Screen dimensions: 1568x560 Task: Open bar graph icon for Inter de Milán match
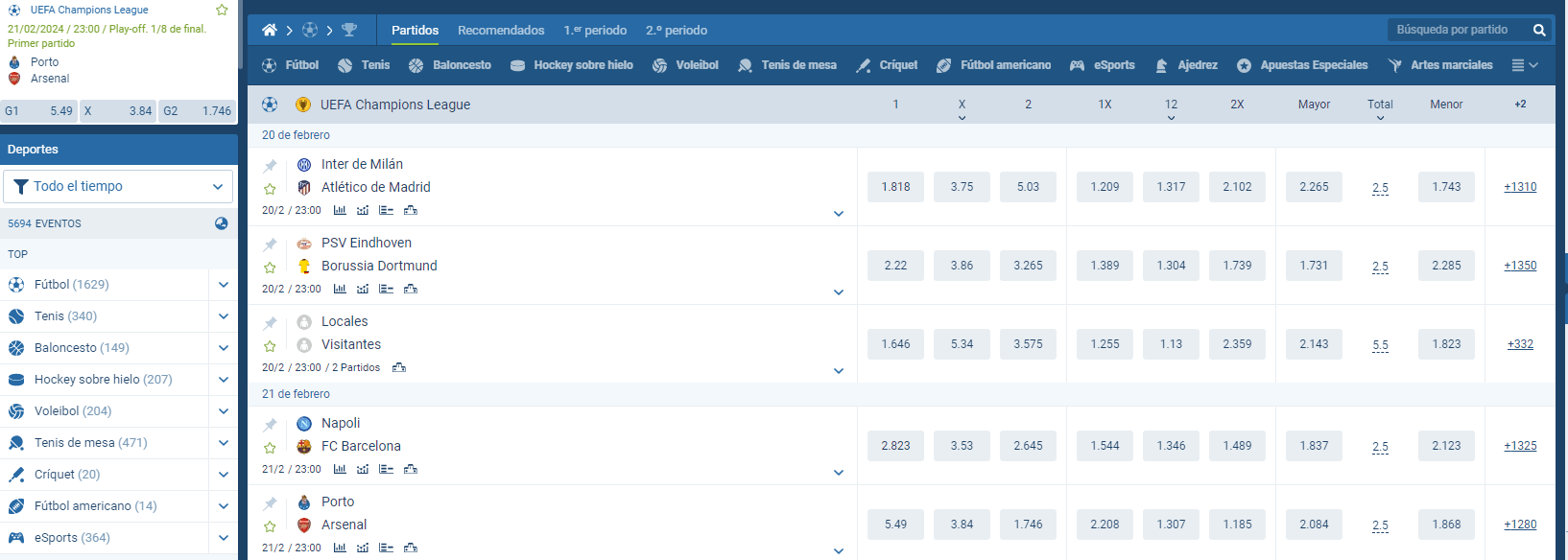point(363,210)
